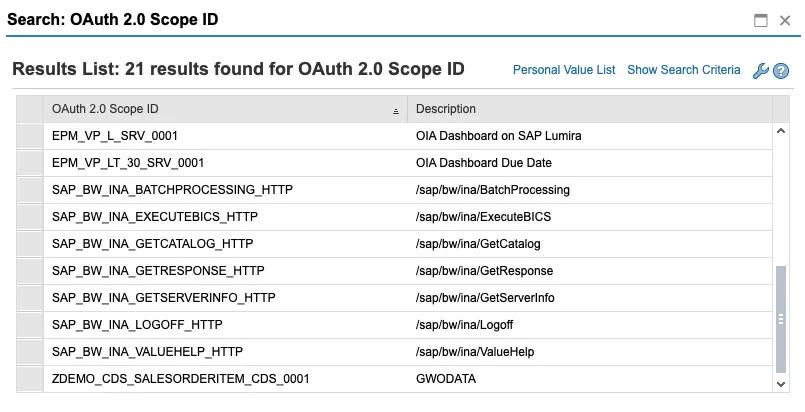805x412 pixels.
Task: Click the blue help question mark icon
Action: click(x=781, y=71)
